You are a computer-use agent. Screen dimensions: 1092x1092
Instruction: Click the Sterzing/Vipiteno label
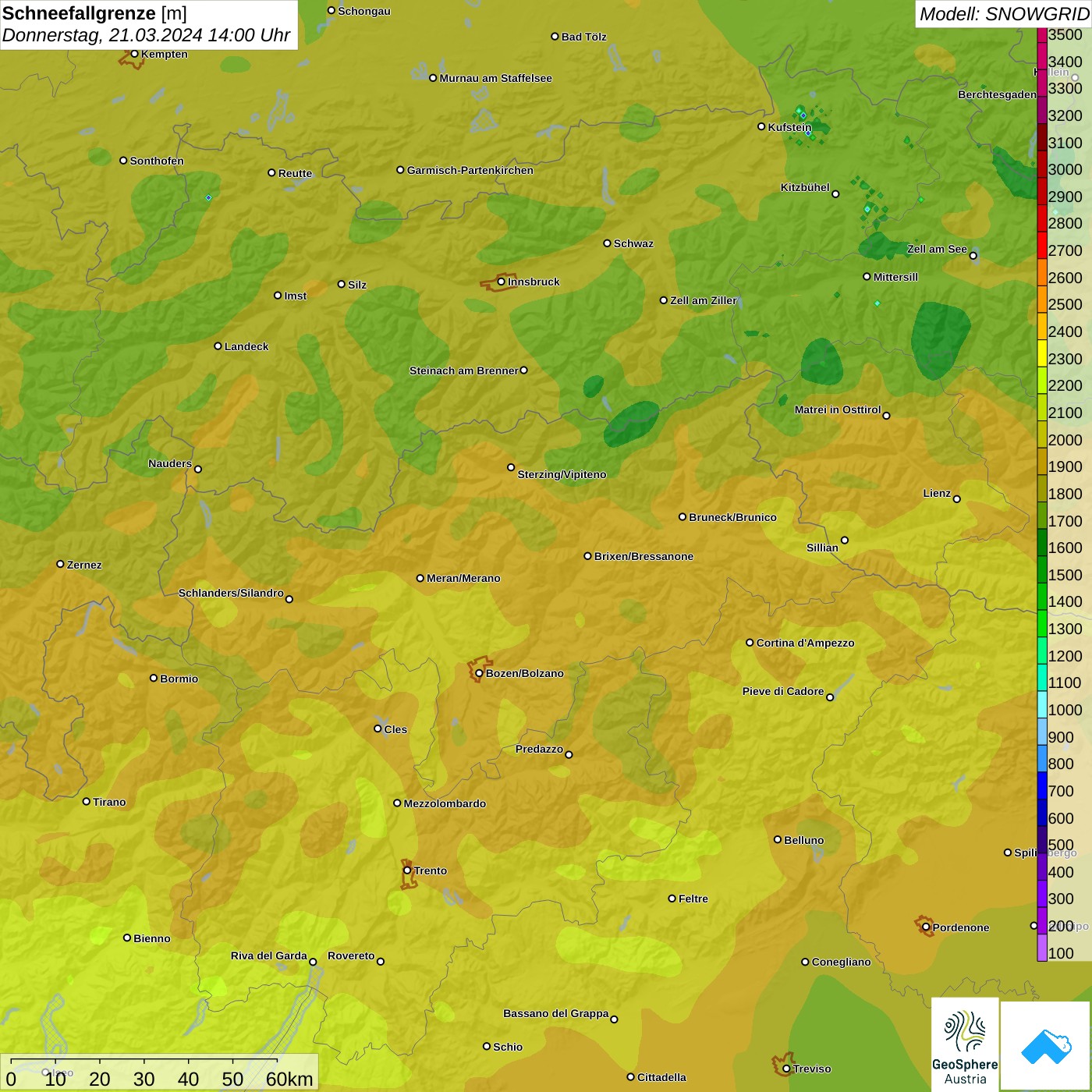click(562, 474)
